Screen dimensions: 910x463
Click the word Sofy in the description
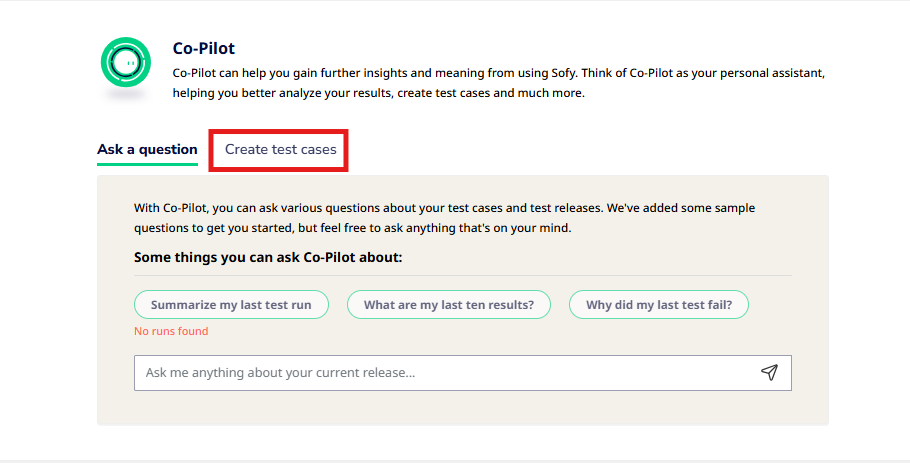[x=563, y=73]
